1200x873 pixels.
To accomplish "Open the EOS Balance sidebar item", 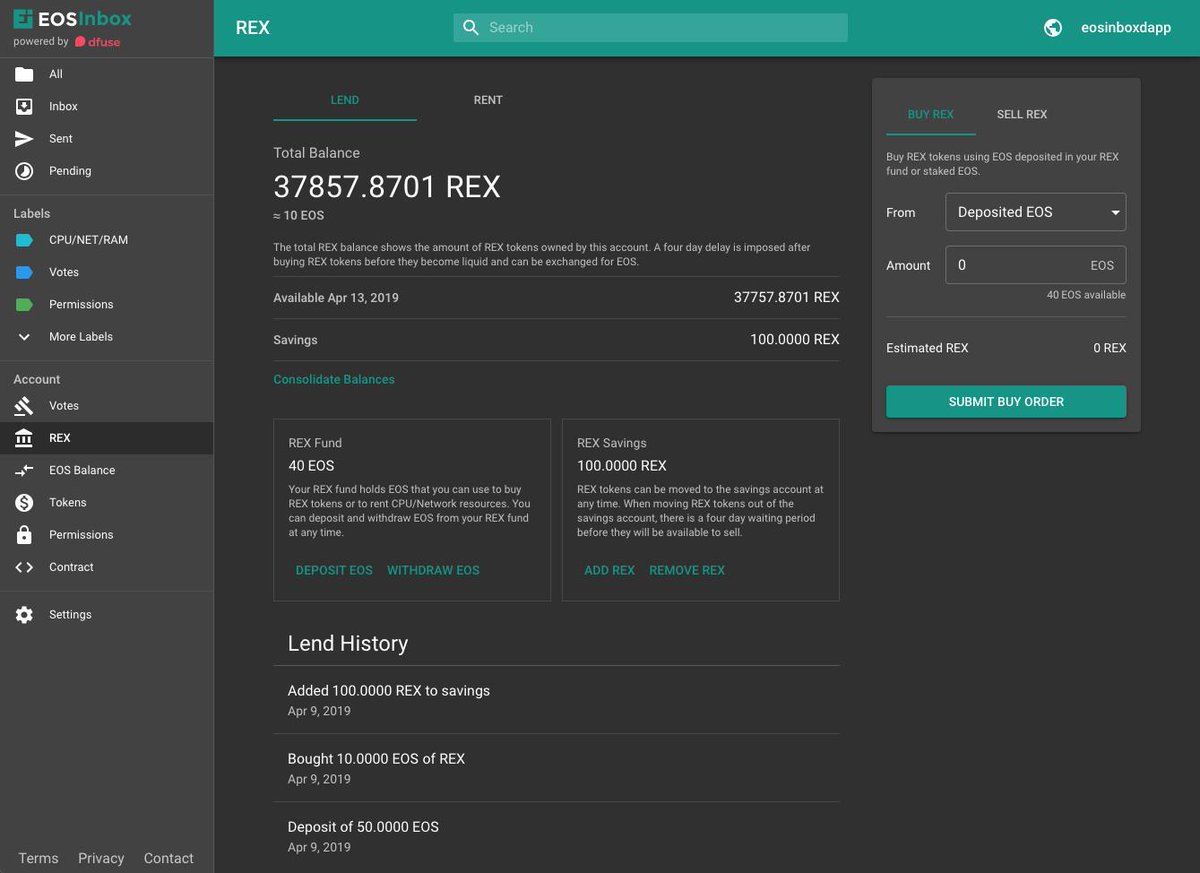I will click(x=106, y=470).
